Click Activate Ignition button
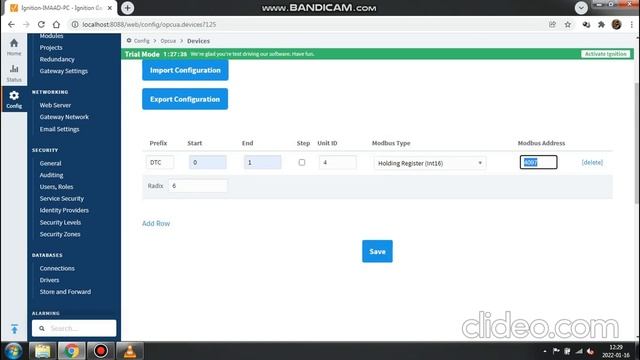Viewport: 640px width, 360px height. click(x=605, y=54)
